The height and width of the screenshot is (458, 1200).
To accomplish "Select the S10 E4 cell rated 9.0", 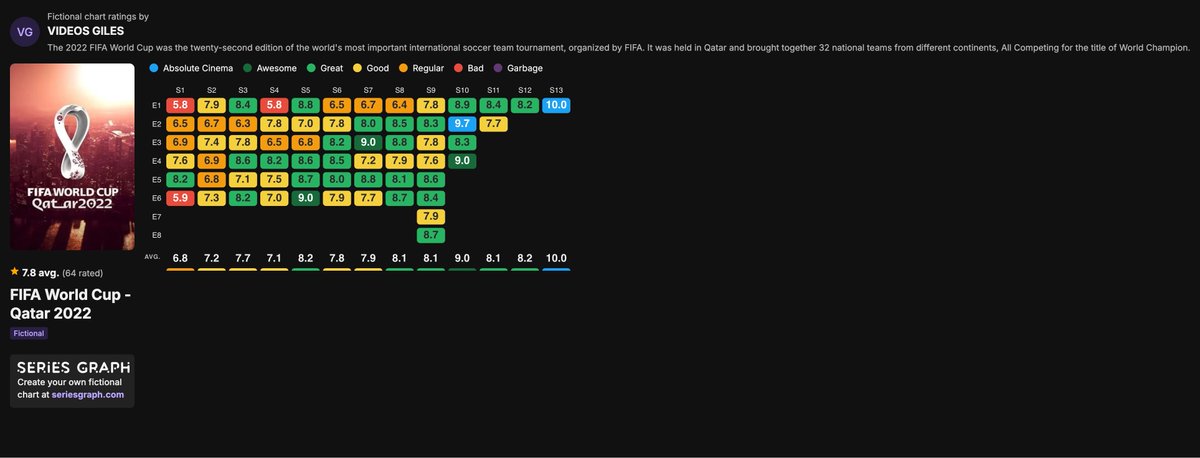I will [462, 160].
